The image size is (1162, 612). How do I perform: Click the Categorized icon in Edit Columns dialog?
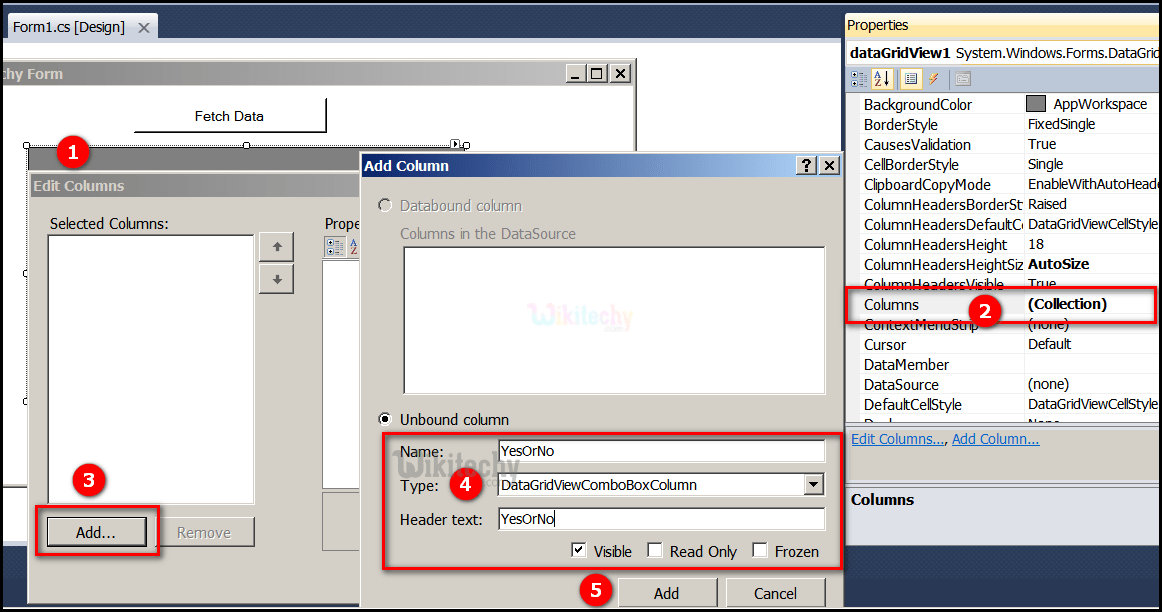tap(337, 246)
